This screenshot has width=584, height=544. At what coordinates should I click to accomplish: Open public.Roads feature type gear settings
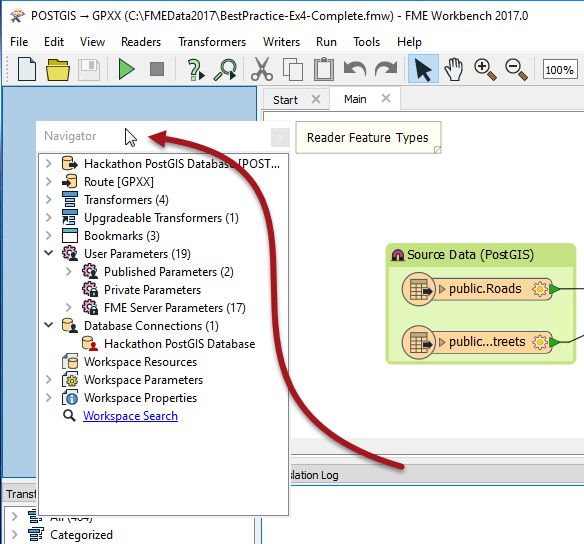click(x=539, y=289)
